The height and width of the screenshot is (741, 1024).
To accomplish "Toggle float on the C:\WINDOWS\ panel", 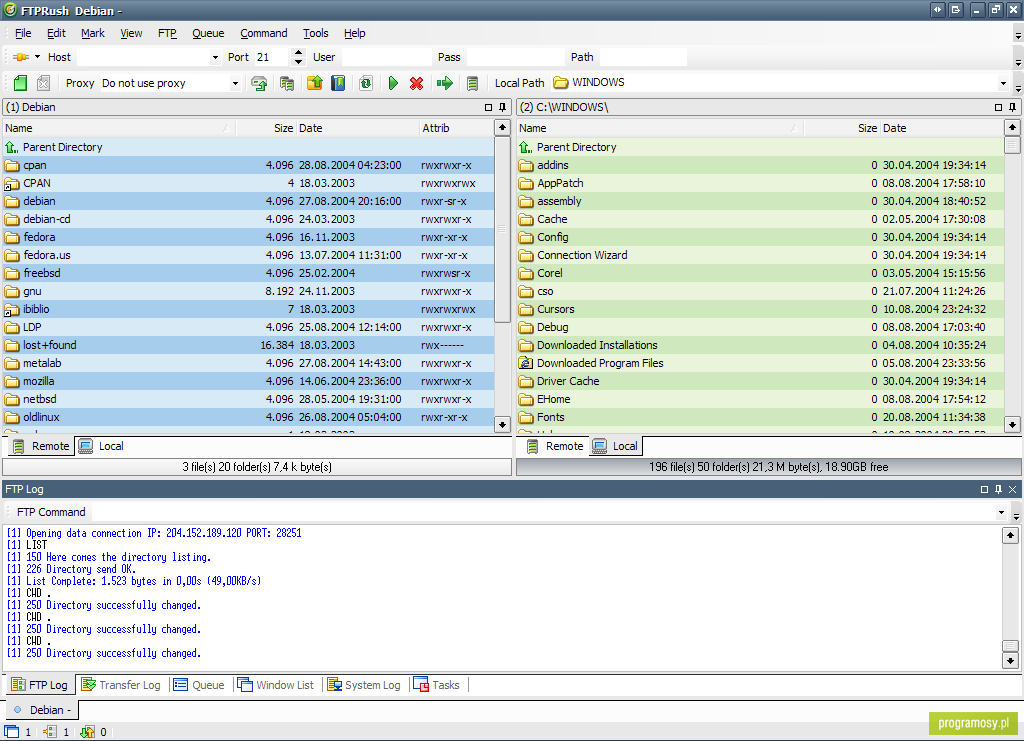I will (x=998, y=107).
